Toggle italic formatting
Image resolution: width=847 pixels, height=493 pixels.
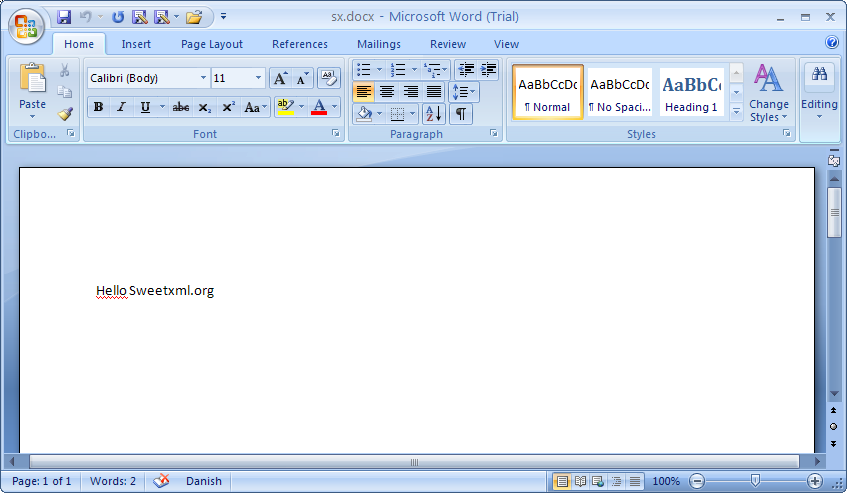point(122,107)
